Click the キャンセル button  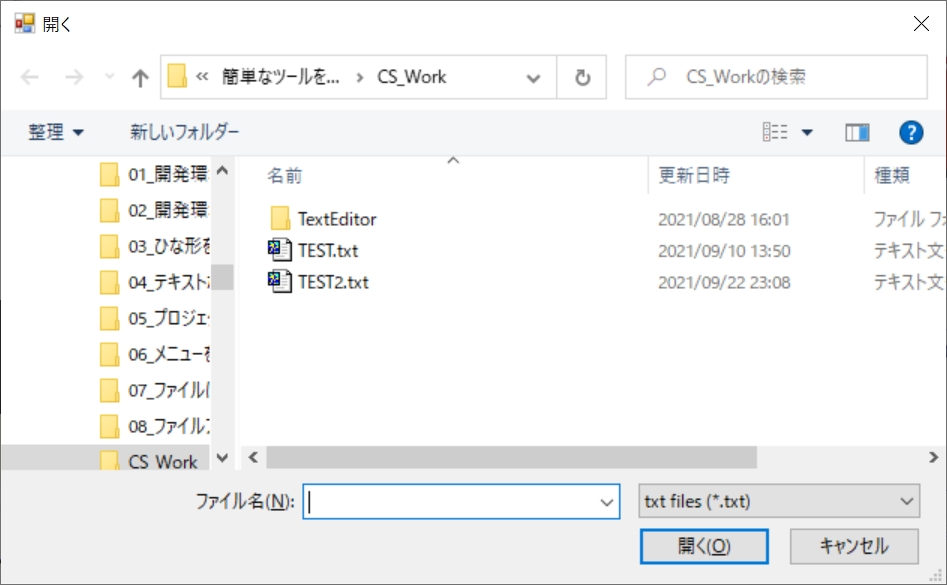click(851, 546)
